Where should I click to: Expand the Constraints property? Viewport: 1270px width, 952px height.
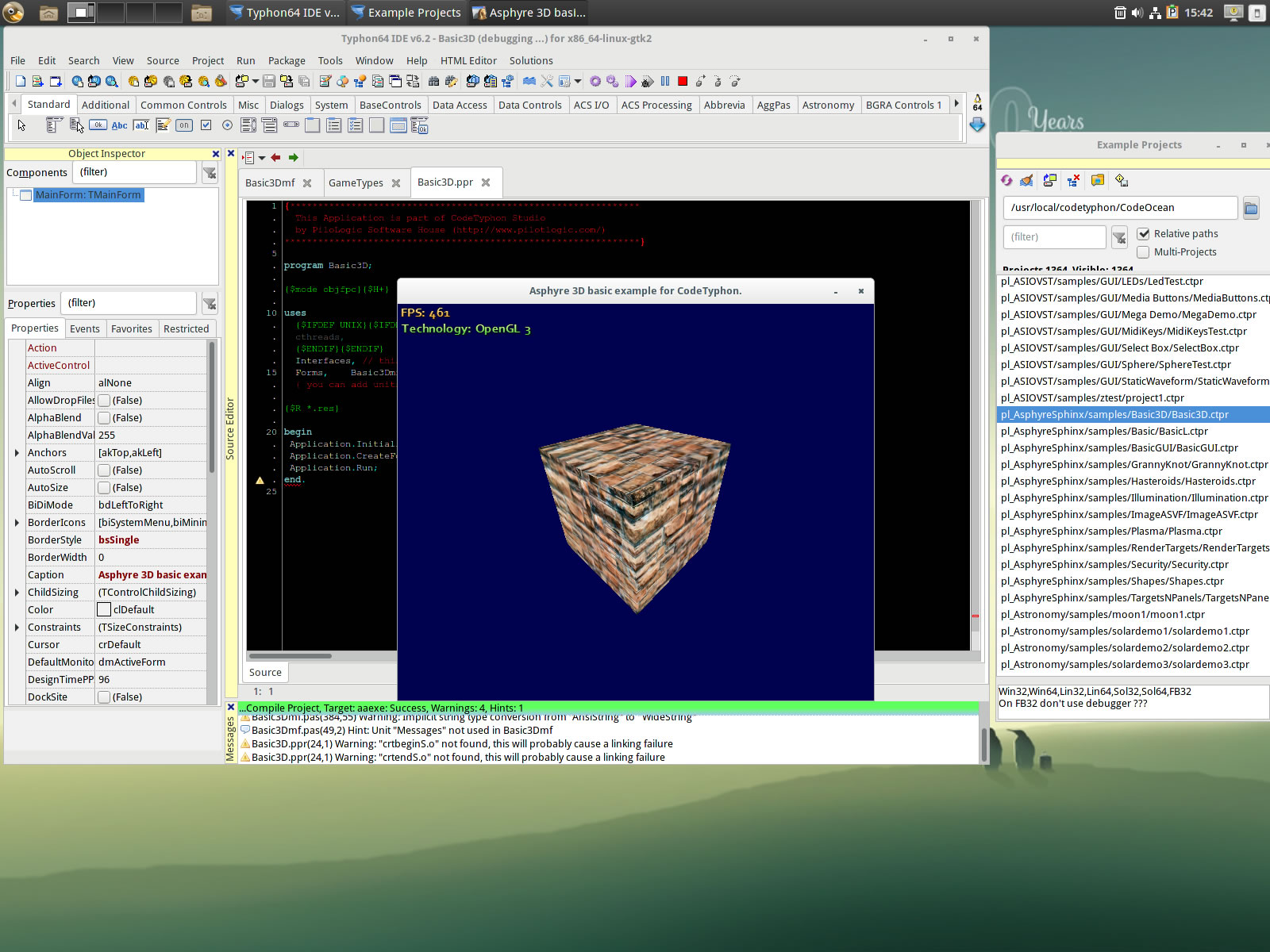click(x=17, y=628)
